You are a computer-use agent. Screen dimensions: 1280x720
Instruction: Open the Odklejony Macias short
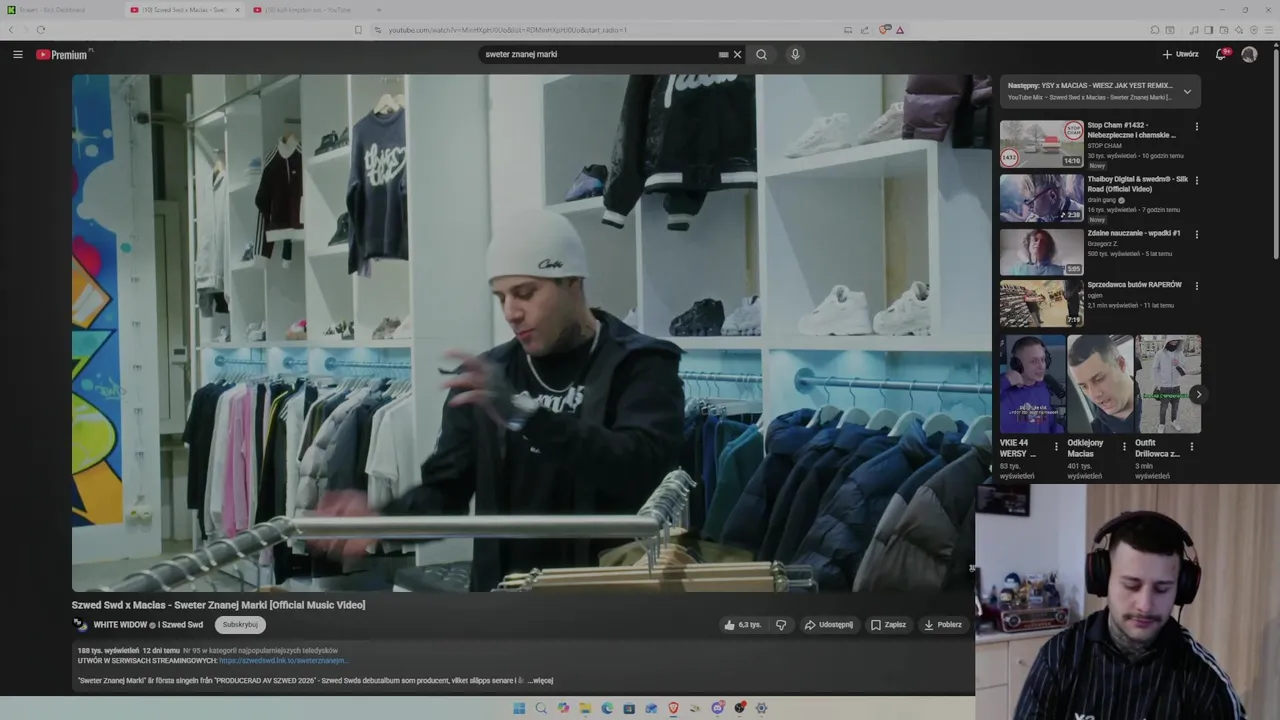(1100, 384)
